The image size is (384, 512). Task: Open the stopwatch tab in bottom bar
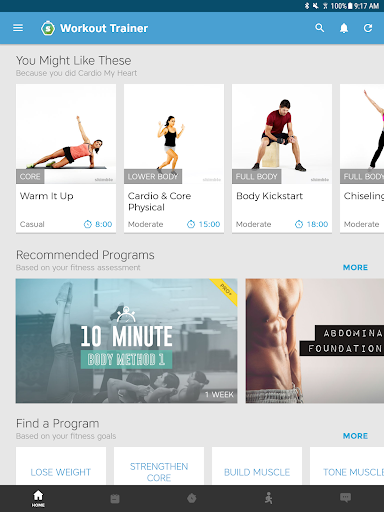(192, 498)
